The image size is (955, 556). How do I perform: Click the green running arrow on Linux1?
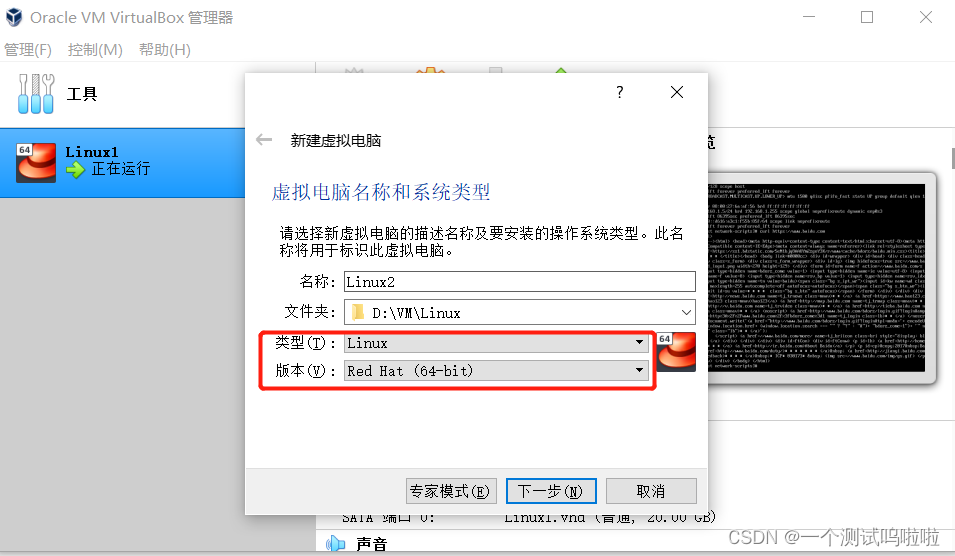pyautogui.click(x=76, y=169)
